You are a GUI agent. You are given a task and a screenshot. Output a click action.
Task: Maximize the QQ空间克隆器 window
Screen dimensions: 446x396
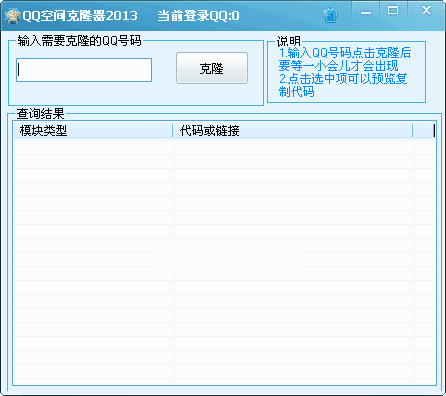point(393,11)
